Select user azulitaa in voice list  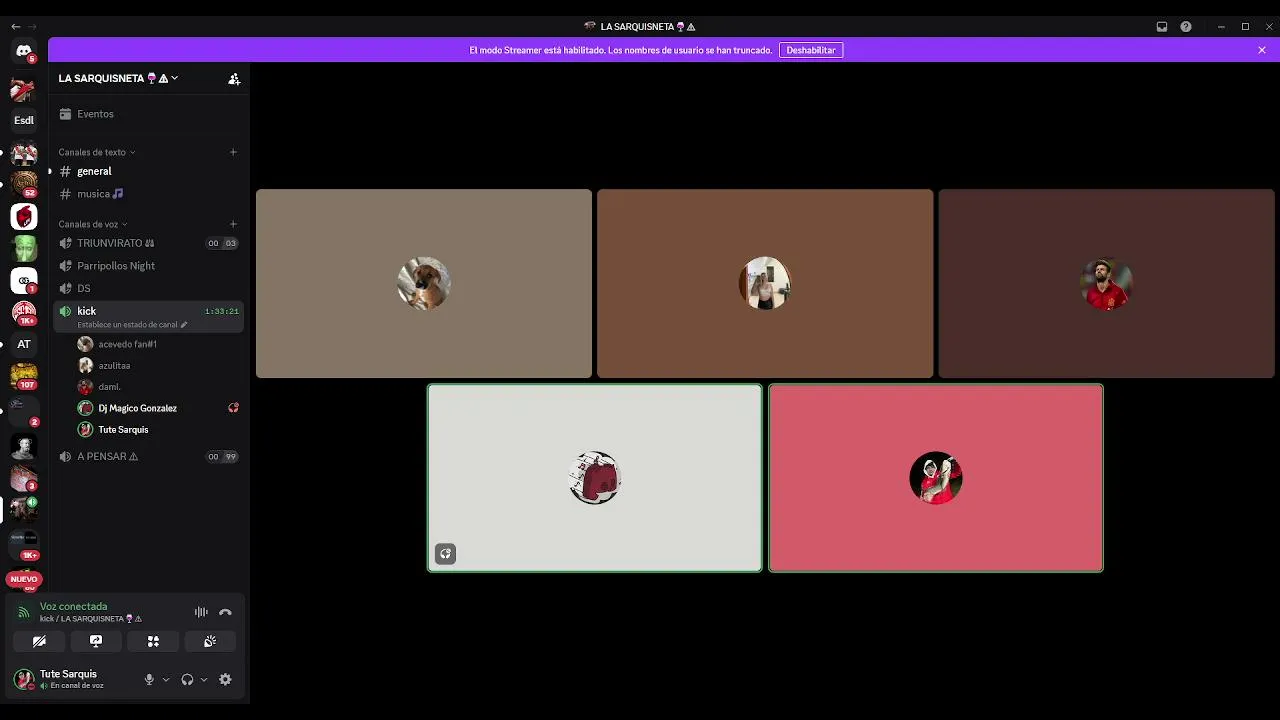pyautogui.click(x=158, y=366)
